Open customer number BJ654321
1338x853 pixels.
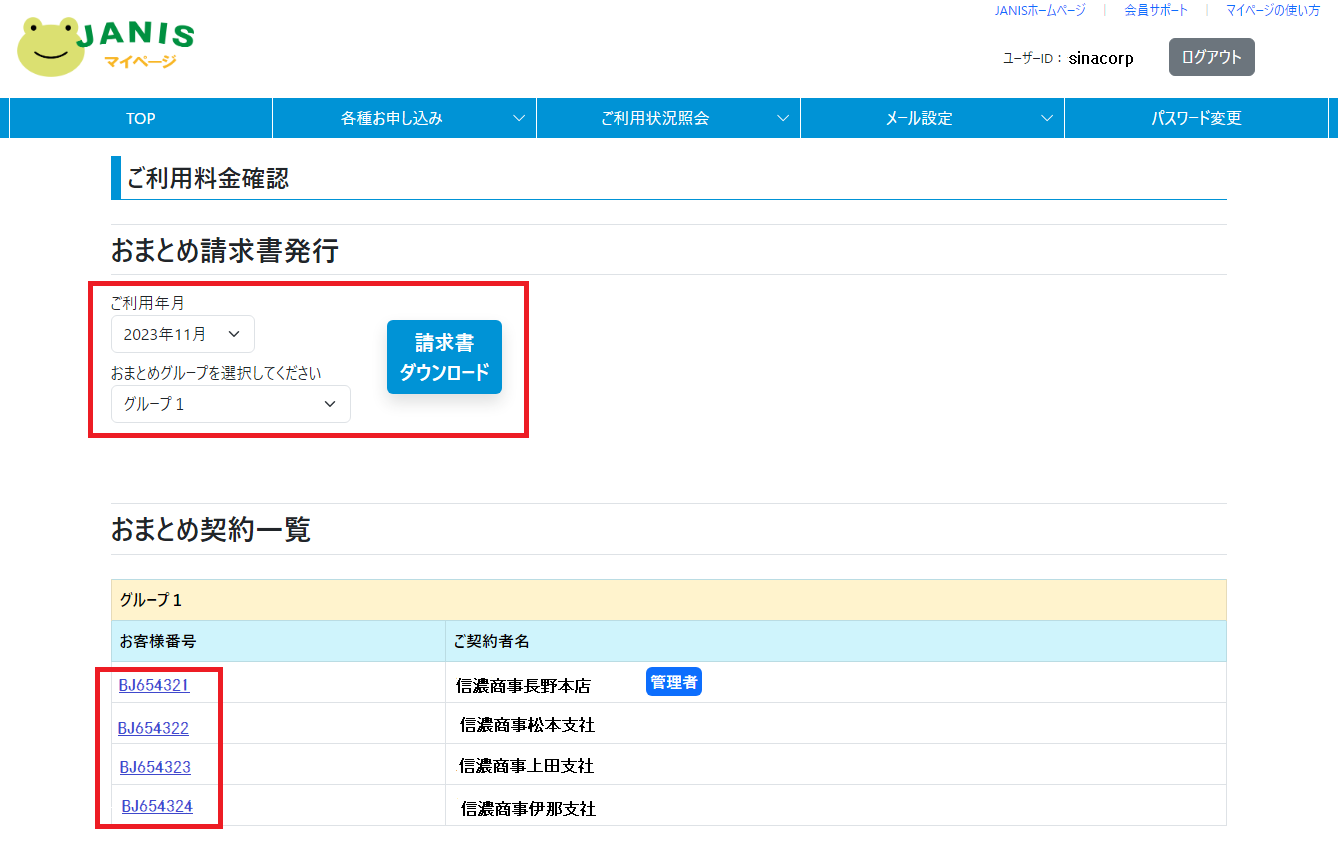154,685
